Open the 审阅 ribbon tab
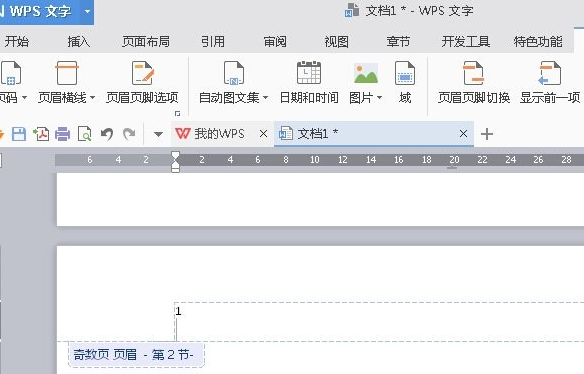This screenshot has height=374, width=584. [275, 41]
